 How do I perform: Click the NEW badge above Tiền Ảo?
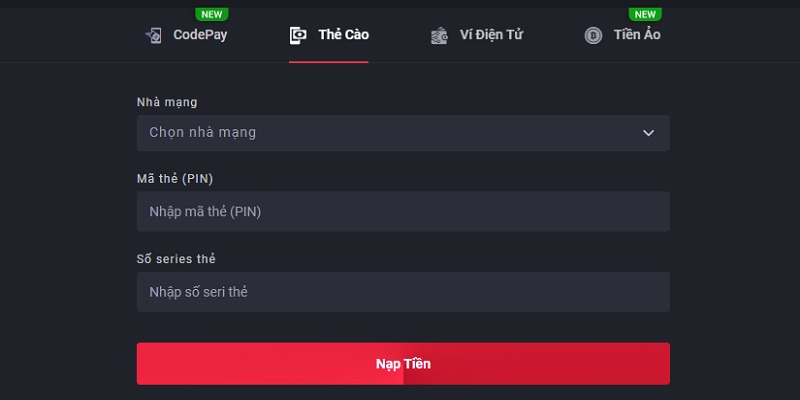tap(645, 14)
